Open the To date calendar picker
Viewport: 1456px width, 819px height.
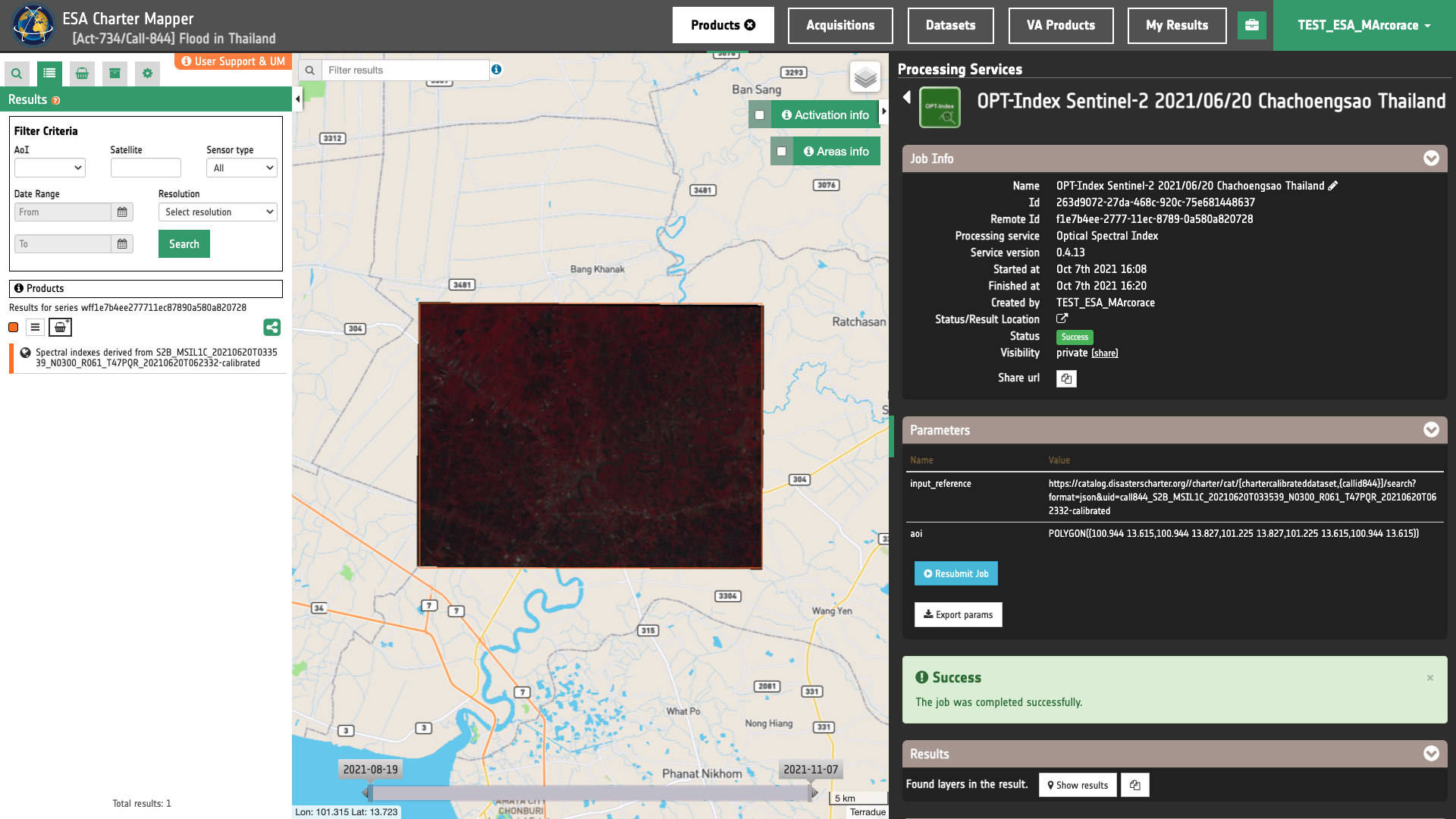[122, 244]
